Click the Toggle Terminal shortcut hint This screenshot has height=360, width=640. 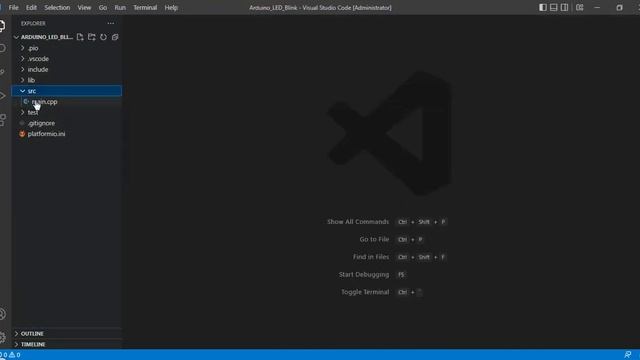tap(381, 292)
